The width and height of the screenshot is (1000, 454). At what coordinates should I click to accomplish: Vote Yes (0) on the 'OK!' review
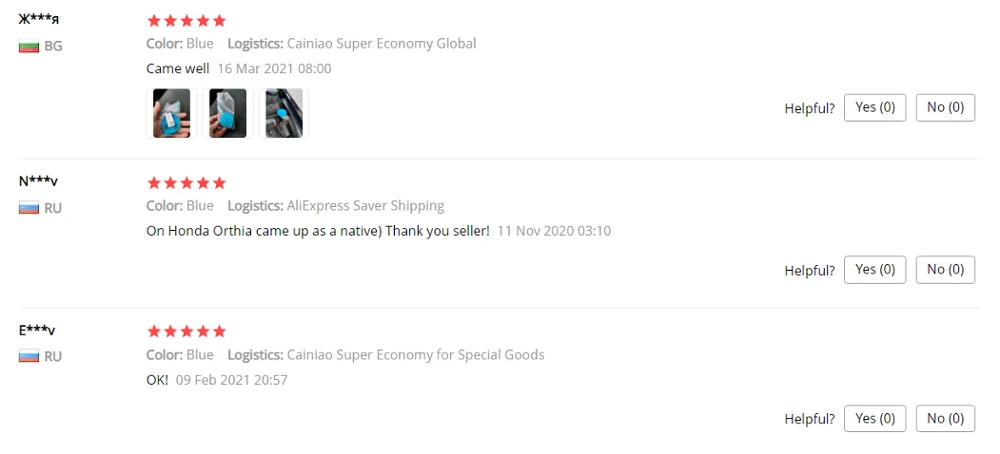click(875, 418)
